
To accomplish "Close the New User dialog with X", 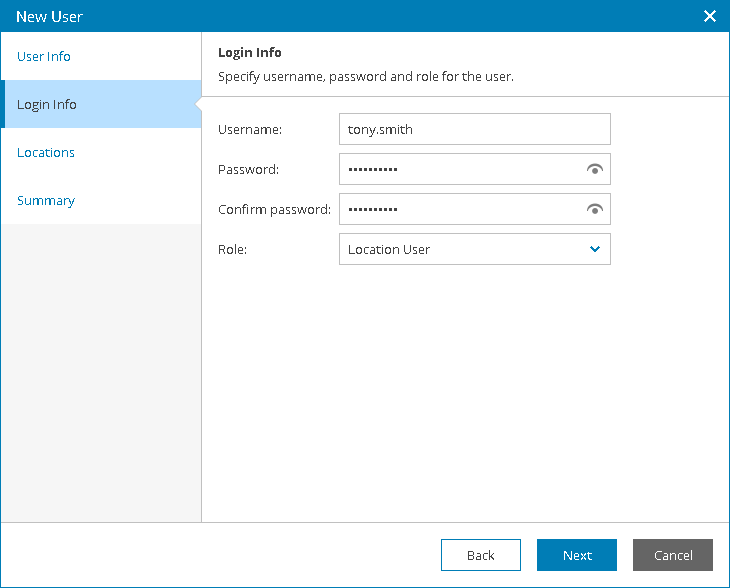I will pyautogui.click(x=710, y=16).
